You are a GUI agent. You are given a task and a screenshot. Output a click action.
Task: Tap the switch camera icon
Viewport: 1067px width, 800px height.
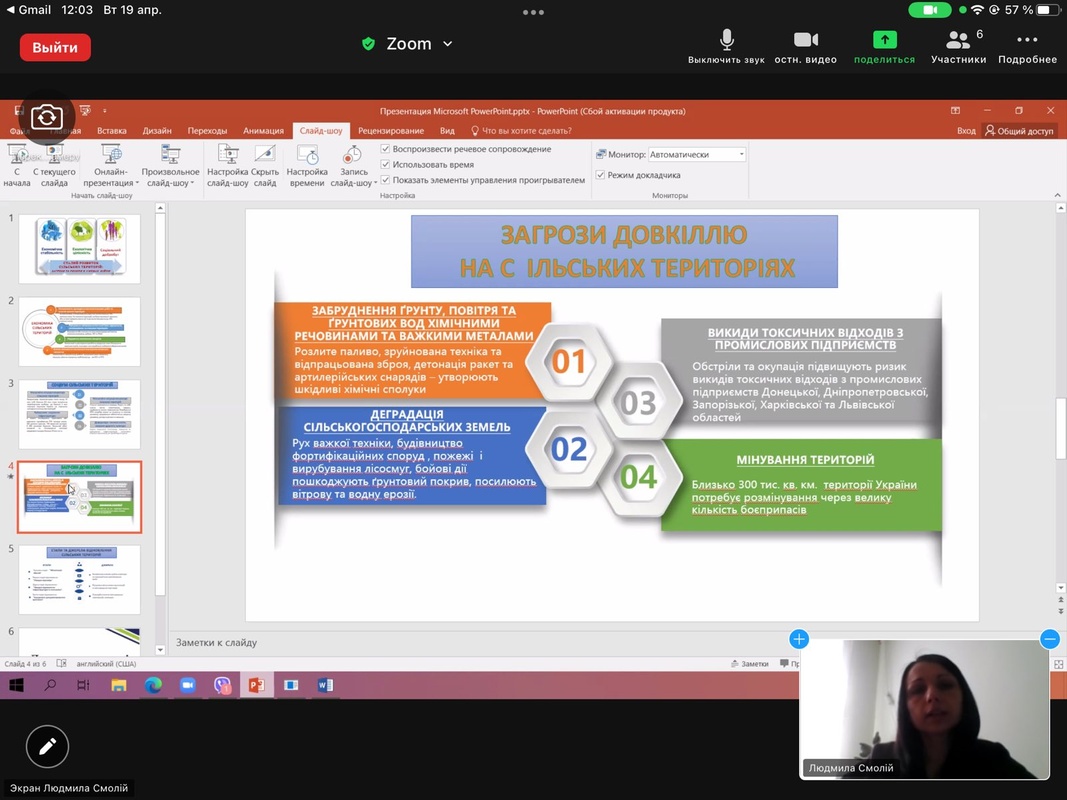coord(46,117)
